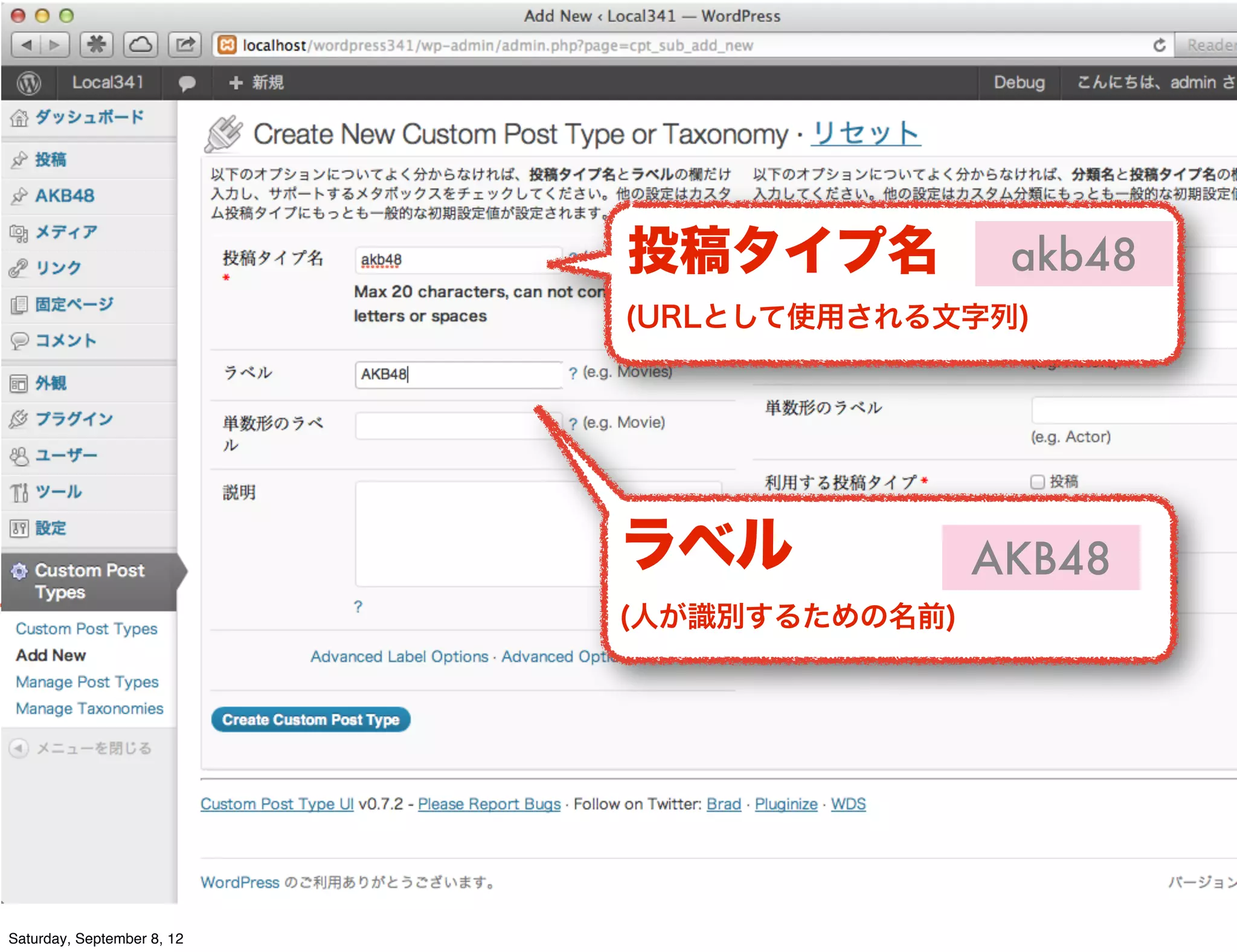The height and width of the screenshot is (952, 1237).
Task: Click the 投稿 pushpin icon in sidebar
Action: click(x=19, y=160)
